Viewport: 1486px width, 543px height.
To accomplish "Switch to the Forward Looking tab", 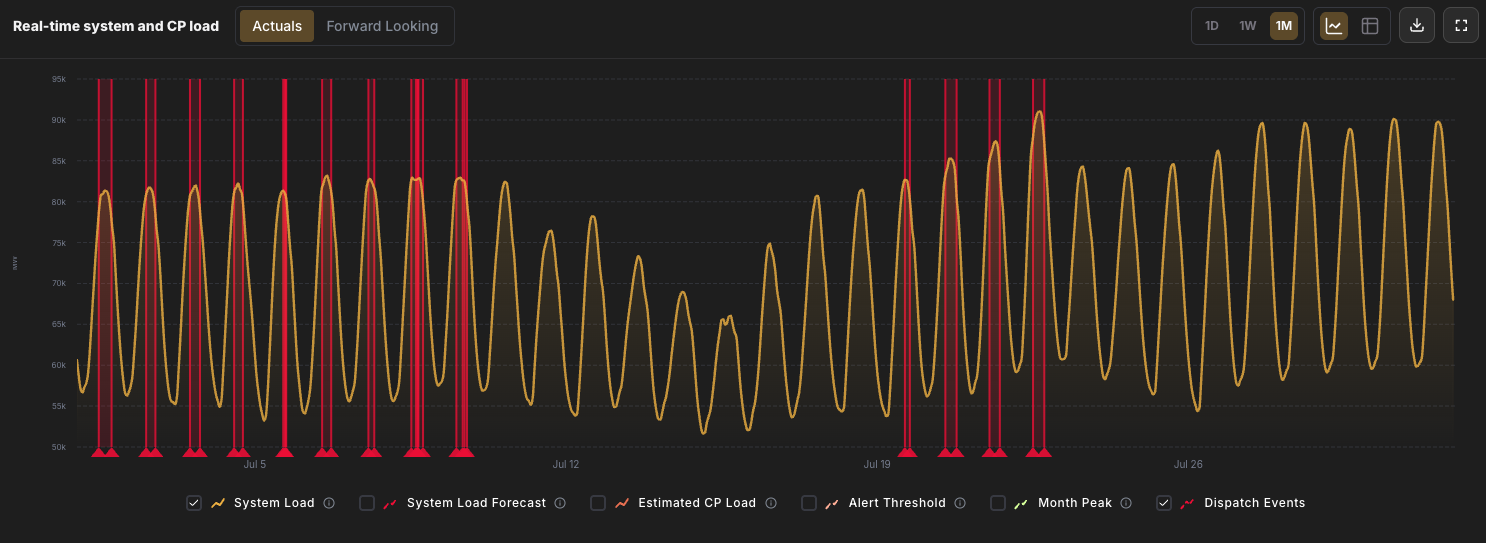I will point(382,26).
